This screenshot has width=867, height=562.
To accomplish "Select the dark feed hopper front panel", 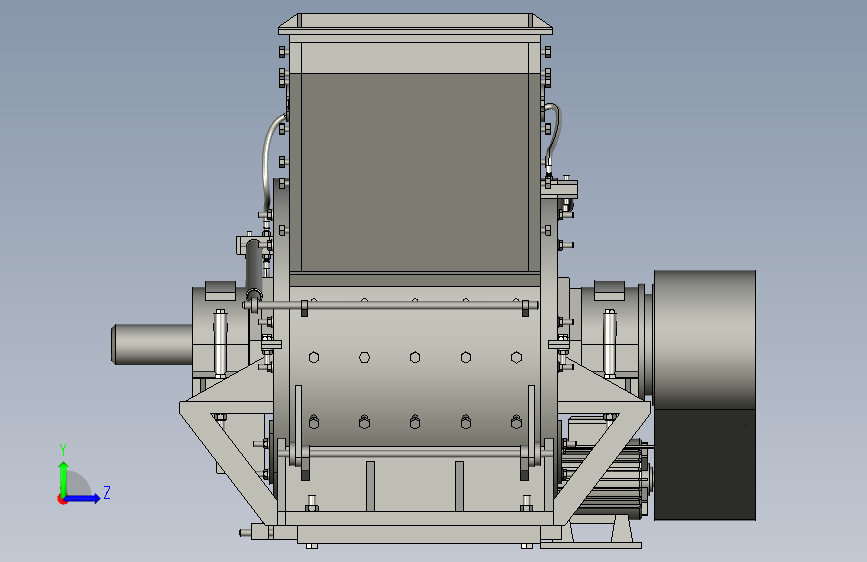I will 415,173.
